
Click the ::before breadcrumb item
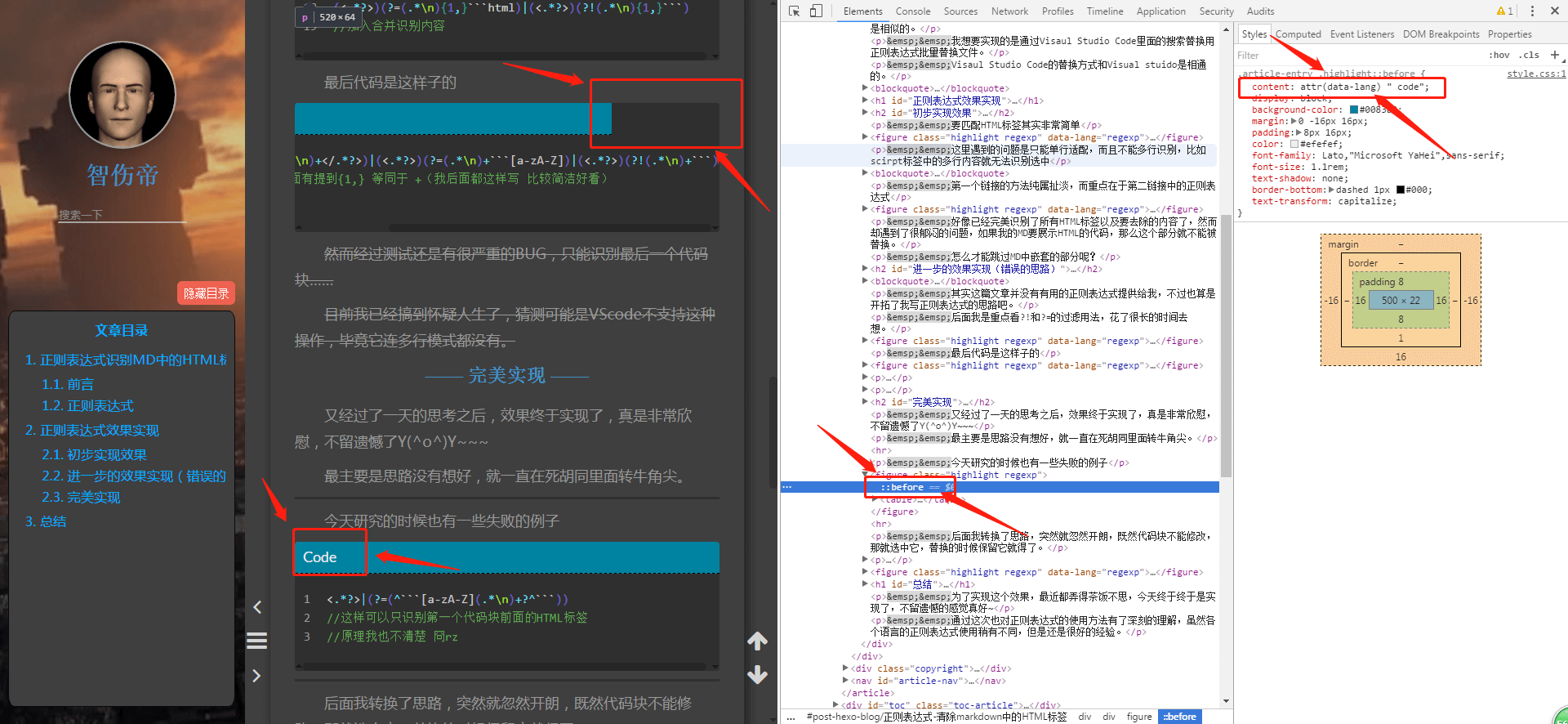(1179, 717)
